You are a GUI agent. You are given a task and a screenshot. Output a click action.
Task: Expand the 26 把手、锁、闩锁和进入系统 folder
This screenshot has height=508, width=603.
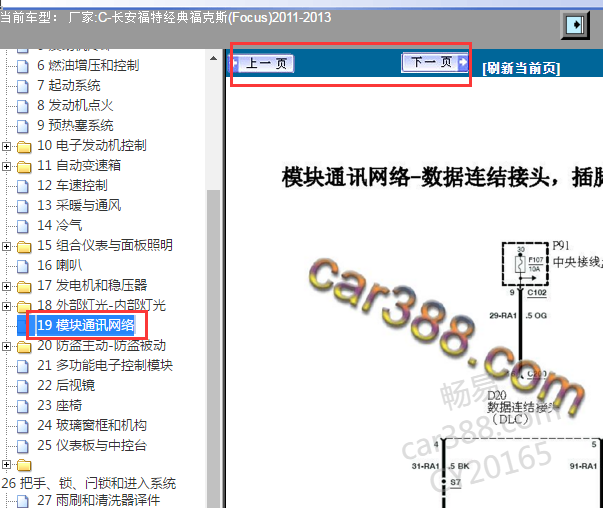pos(6,465)
